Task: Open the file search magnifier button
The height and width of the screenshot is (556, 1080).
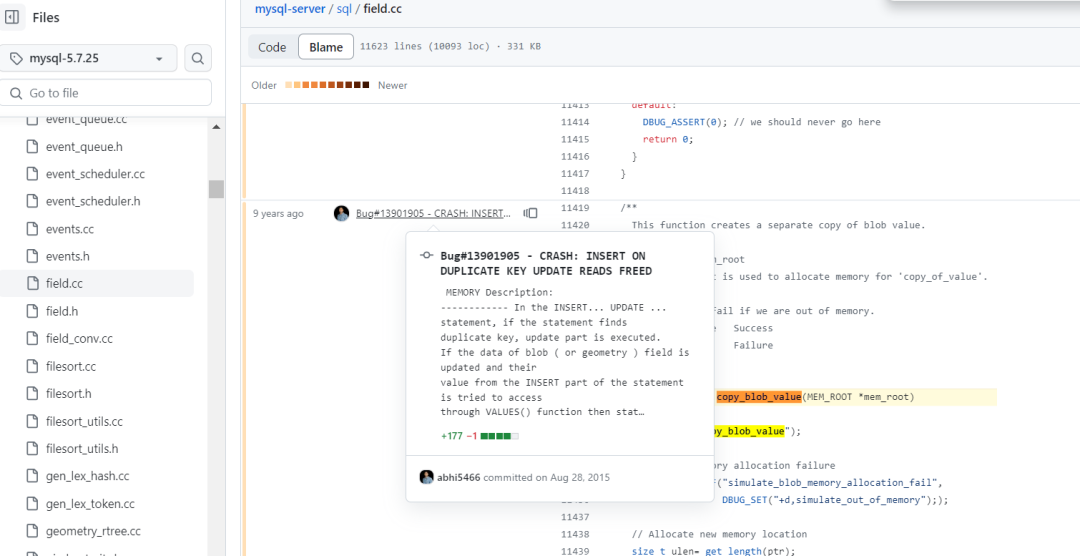Action: (x=198, y=59)
